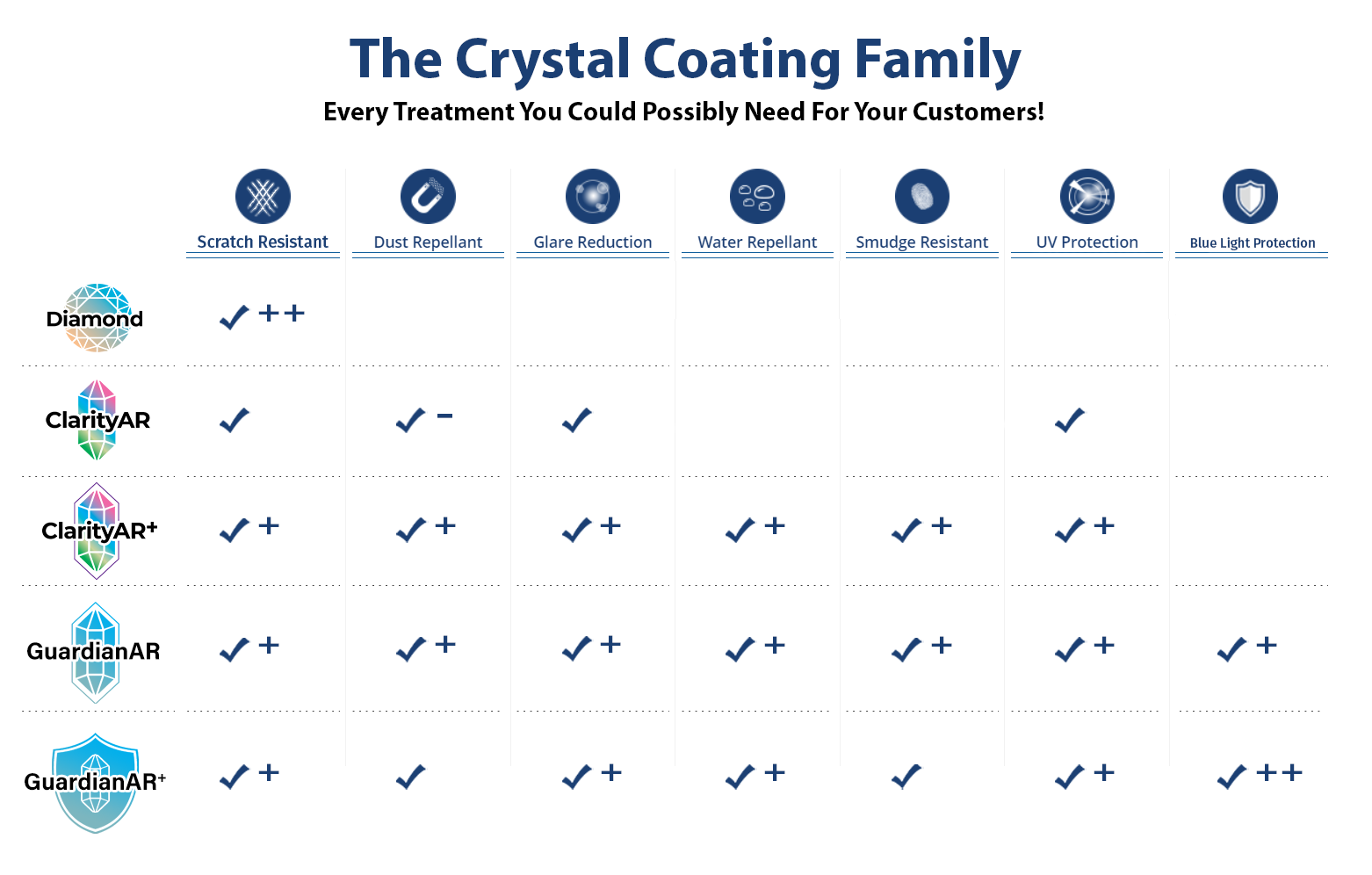
Task: Select the Diamond coating logo
Action: click(95, 318)
